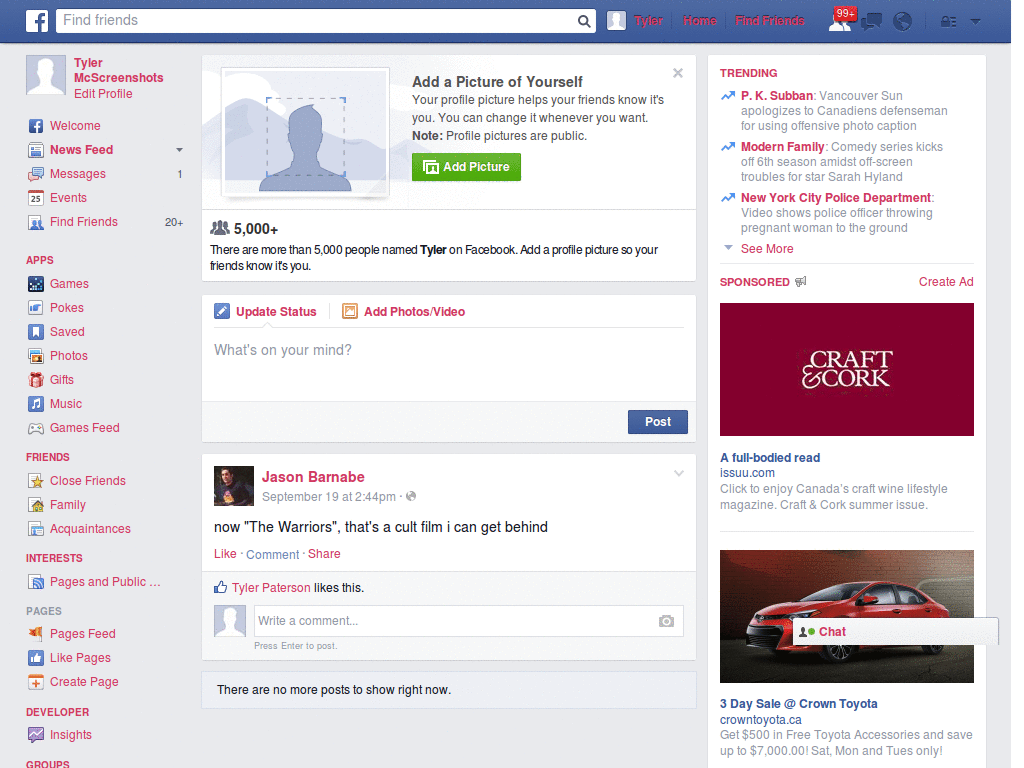Expand News Feed sort dropdown arrow
The width and height of the screenshot is (1024, 768).
point(180,150)
